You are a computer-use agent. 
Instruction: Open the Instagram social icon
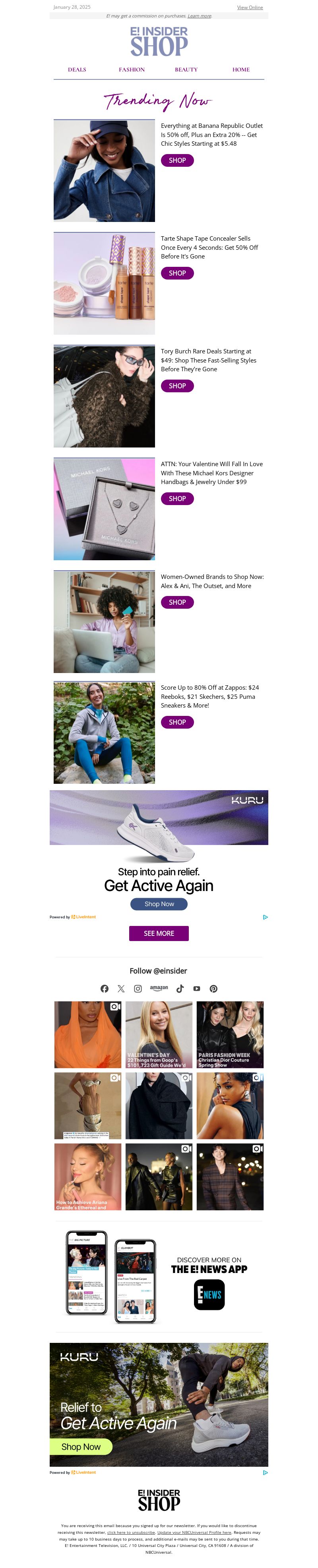138,989
